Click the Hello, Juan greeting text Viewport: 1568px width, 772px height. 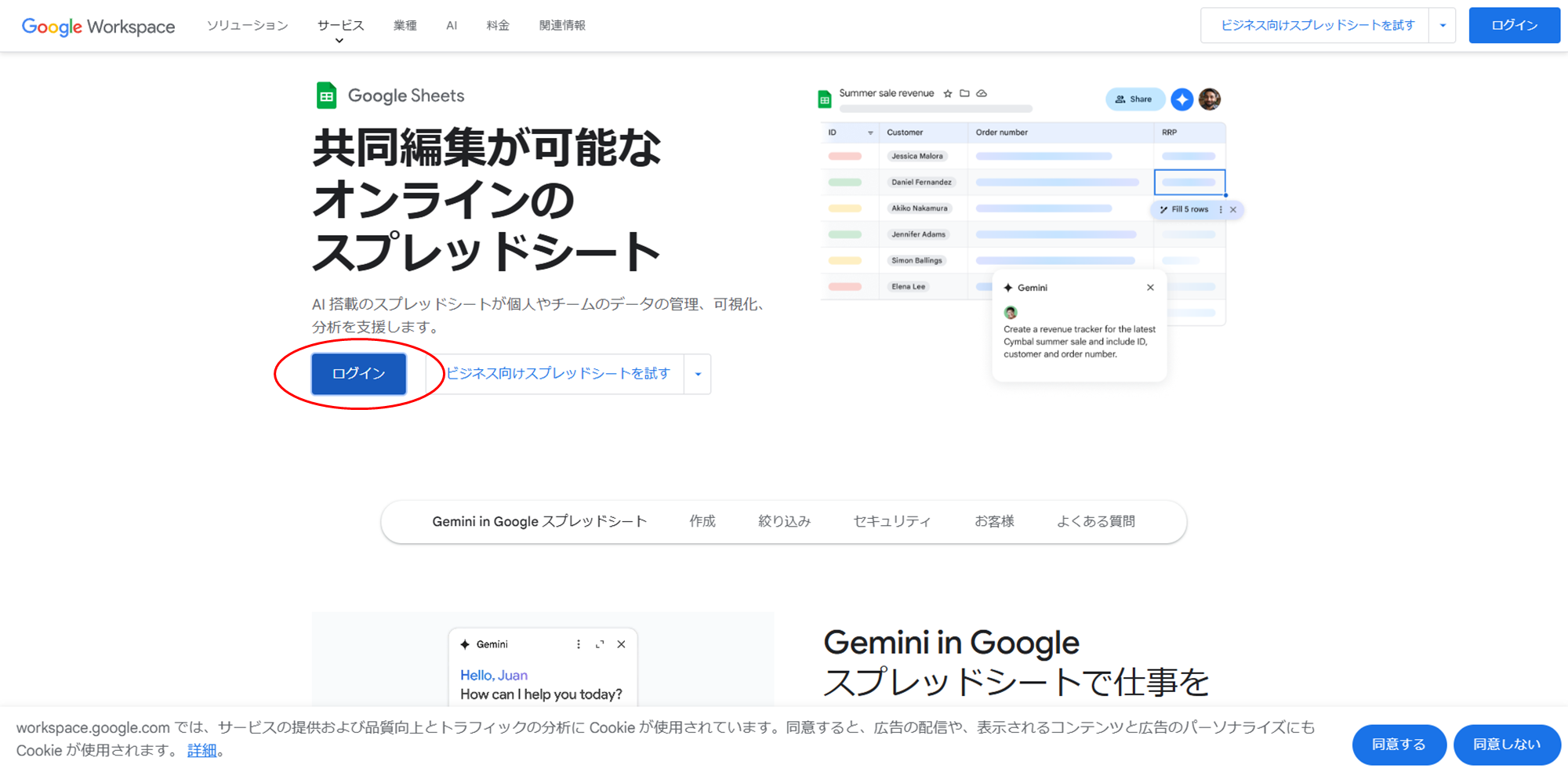coord(494,676)
